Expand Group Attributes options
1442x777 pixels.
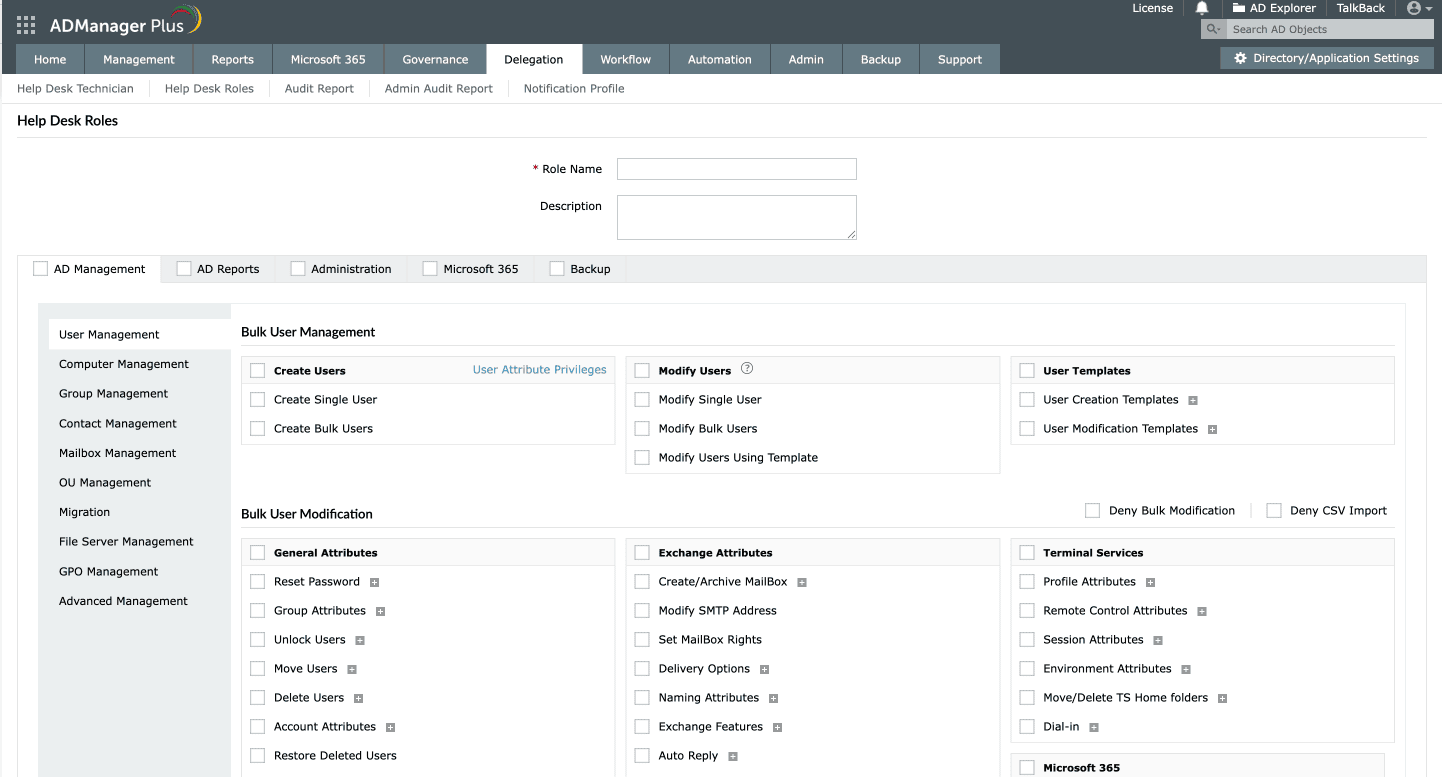point(380,611)
